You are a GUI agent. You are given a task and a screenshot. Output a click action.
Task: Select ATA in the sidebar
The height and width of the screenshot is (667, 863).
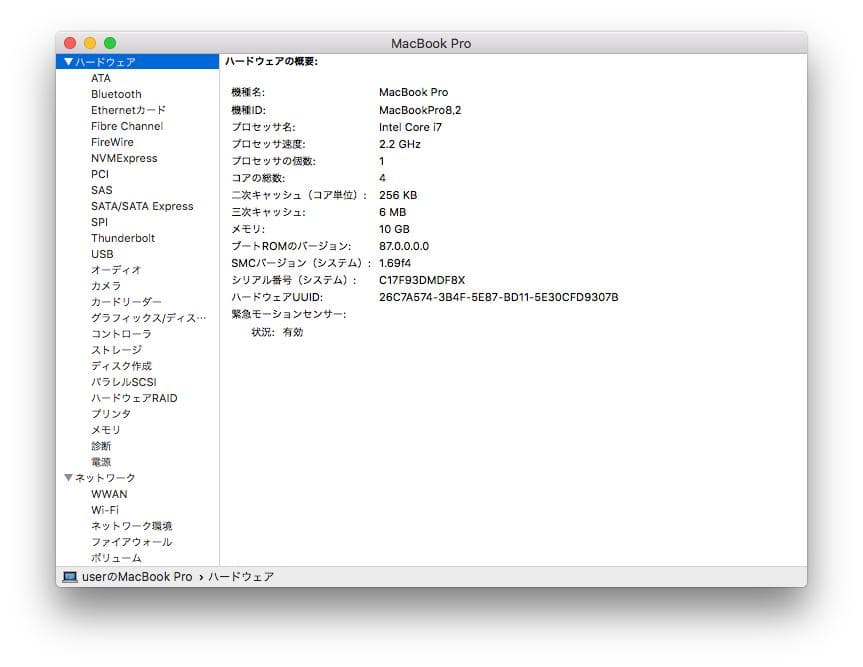click(x=101, y=78)
